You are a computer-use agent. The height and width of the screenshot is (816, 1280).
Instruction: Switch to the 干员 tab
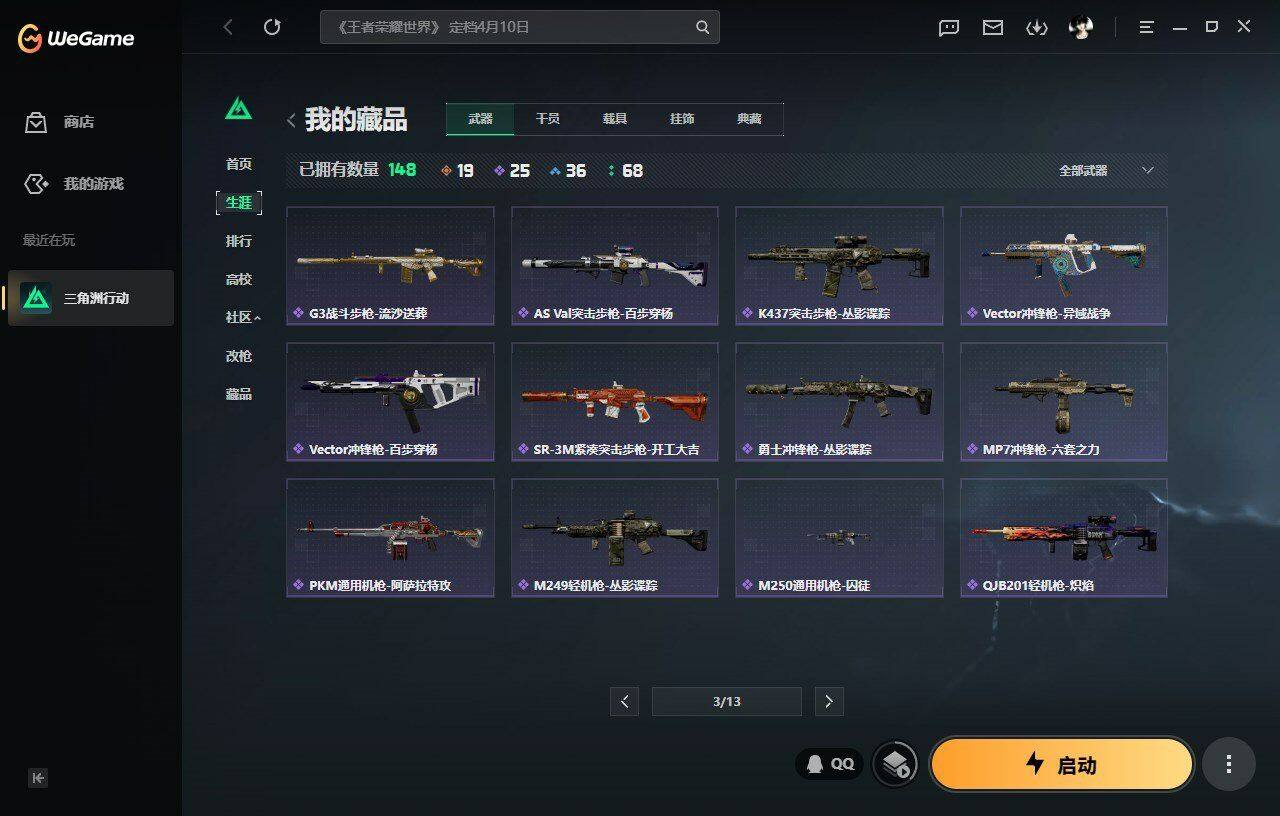pos(548,119)
